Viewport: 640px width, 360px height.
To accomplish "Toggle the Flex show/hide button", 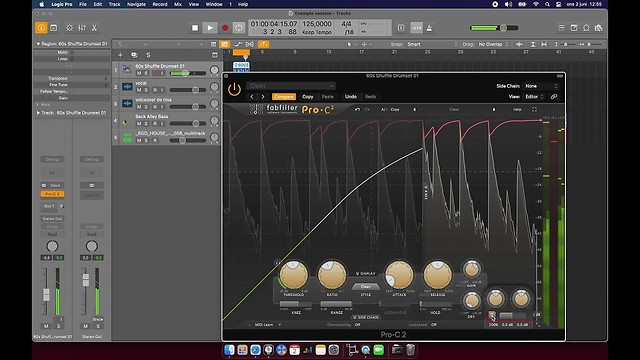I will click(x=250, y=44).
